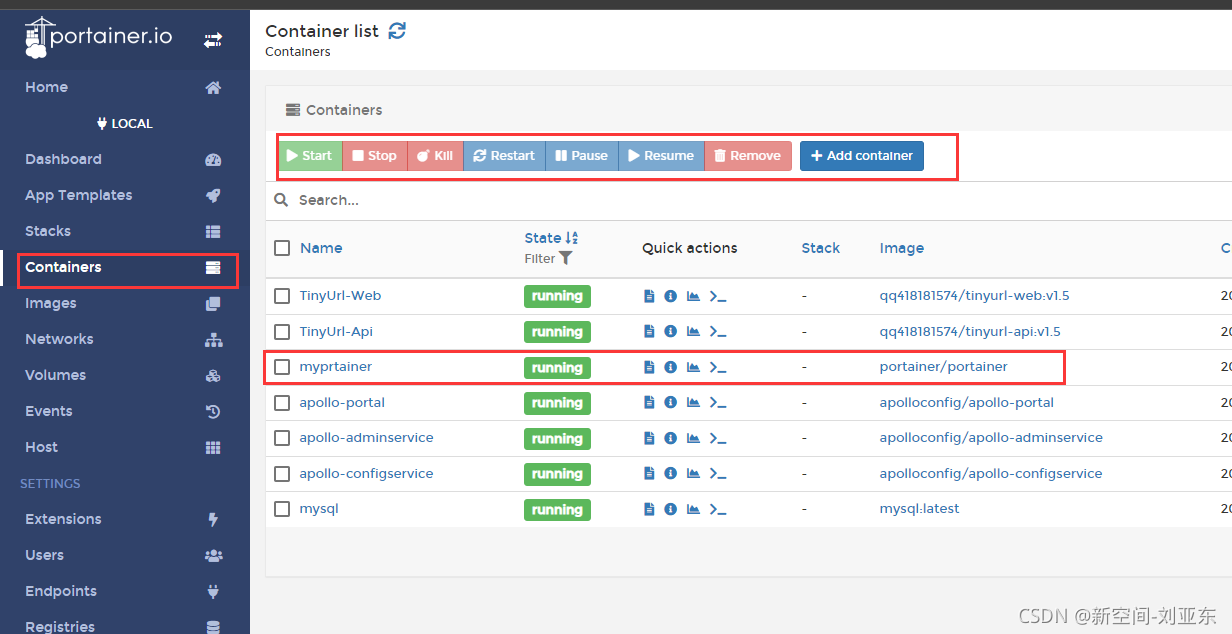Open the portainer/portainer image link
This screenshot has height=634, width=1232.
[944, 367]
